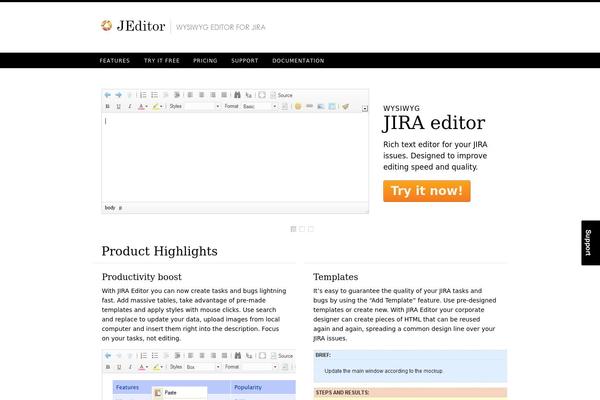The image size is (600, 400).
Task: Select the third carousel slide indicator
Action: (311, 229)
